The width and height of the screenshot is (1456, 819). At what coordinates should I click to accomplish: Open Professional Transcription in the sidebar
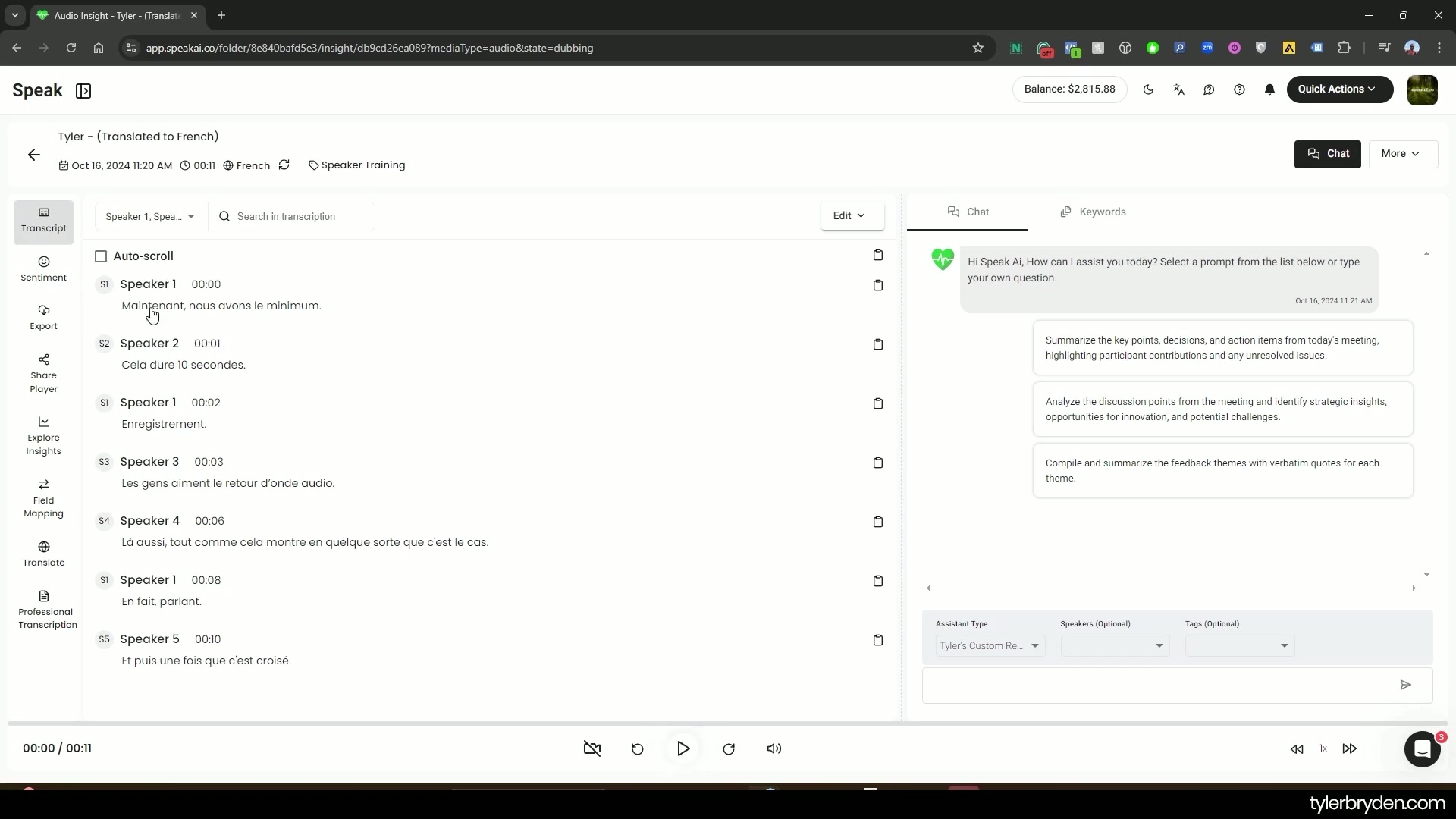pos(47,610)
